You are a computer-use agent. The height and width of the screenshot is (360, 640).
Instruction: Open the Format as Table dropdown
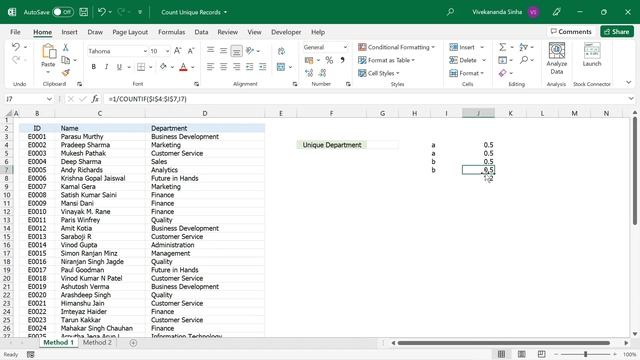click(x=387, y=60)
